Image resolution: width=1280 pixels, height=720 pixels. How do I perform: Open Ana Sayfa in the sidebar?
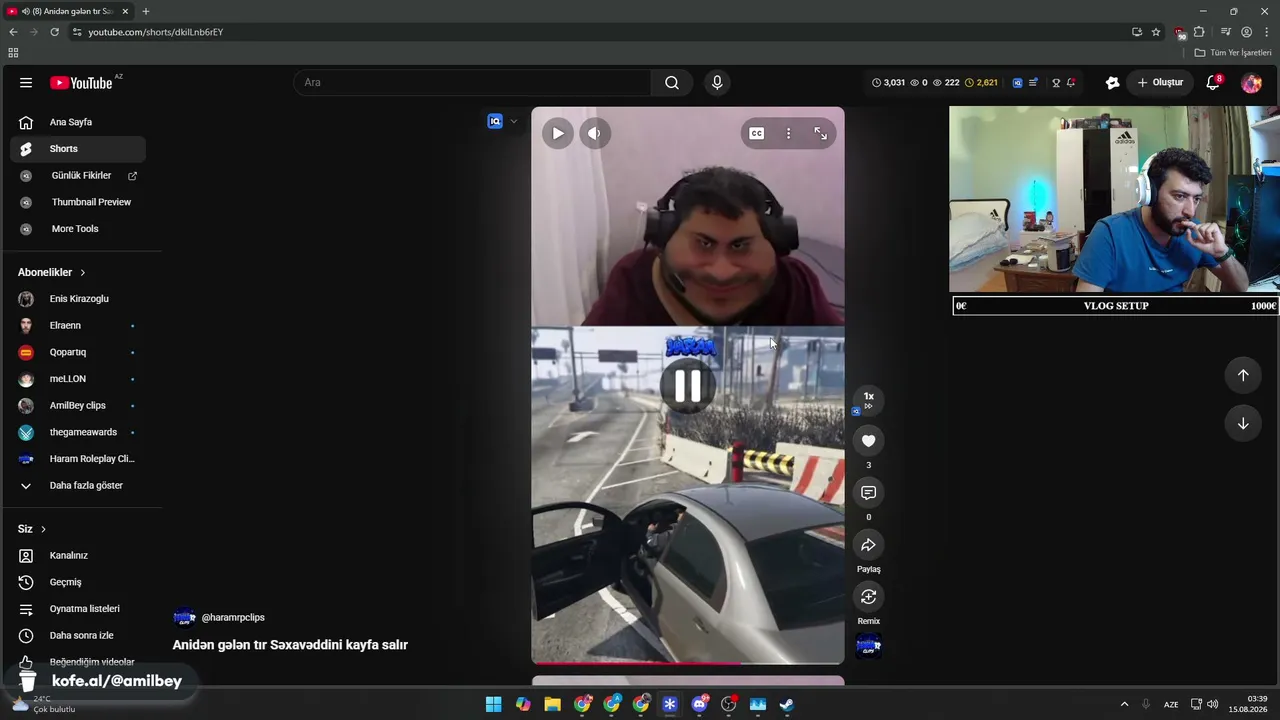78,122
